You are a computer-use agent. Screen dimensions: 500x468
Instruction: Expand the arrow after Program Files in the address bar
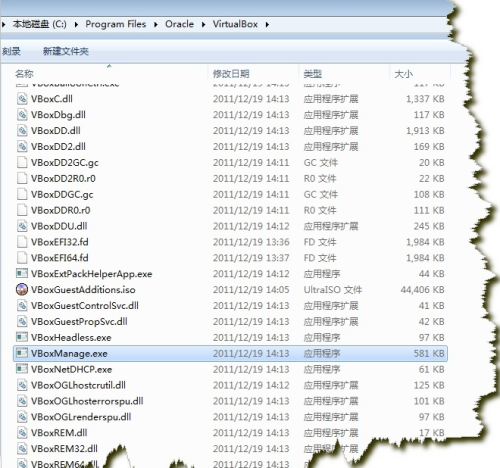coord(156,24)
